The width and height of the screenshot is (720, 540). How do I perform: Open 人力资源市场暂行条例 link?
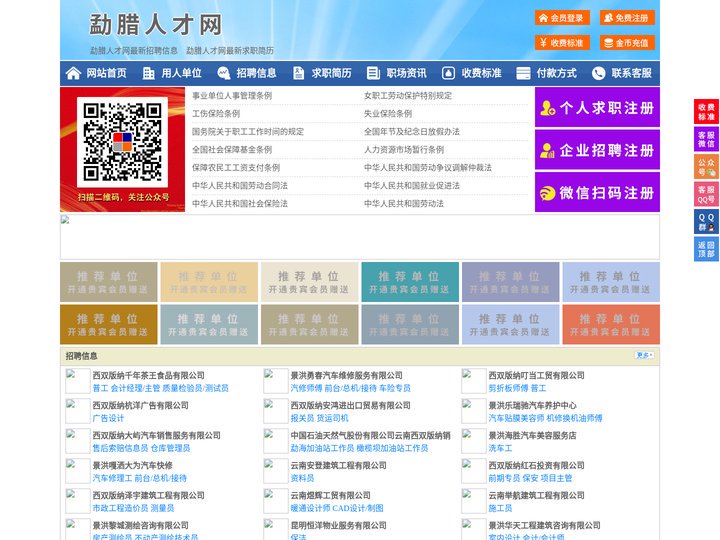click(x=404, y=150)
